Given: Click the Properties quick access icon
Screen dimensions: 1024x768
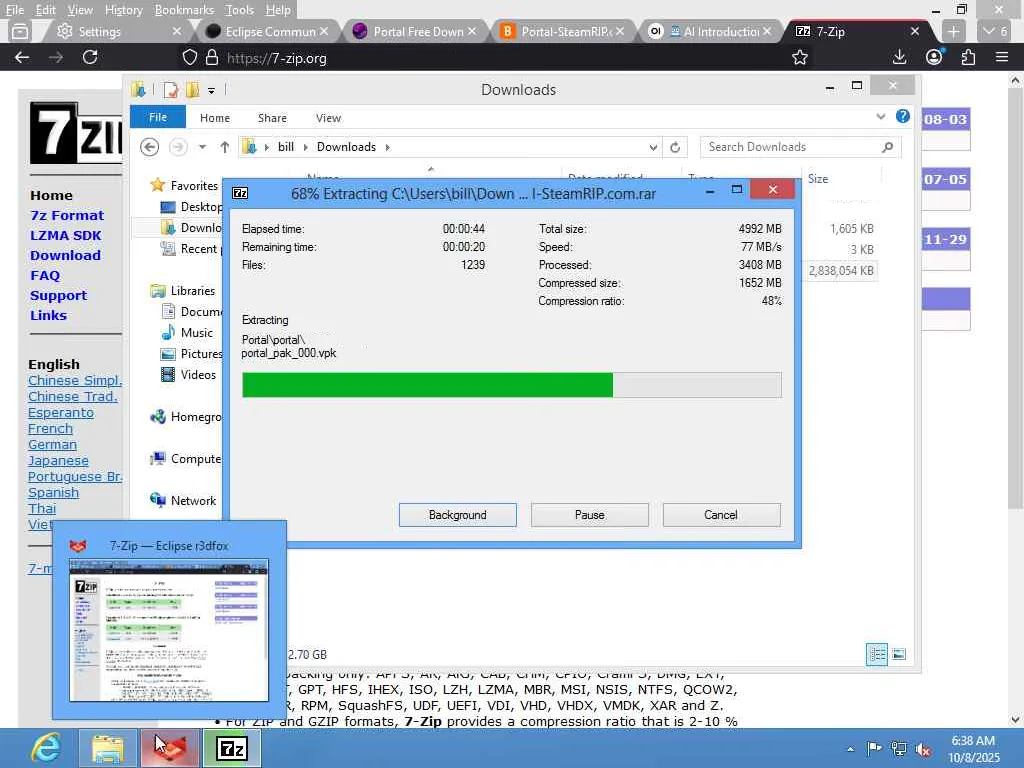Looking at the screenshot, I should 171,90.
